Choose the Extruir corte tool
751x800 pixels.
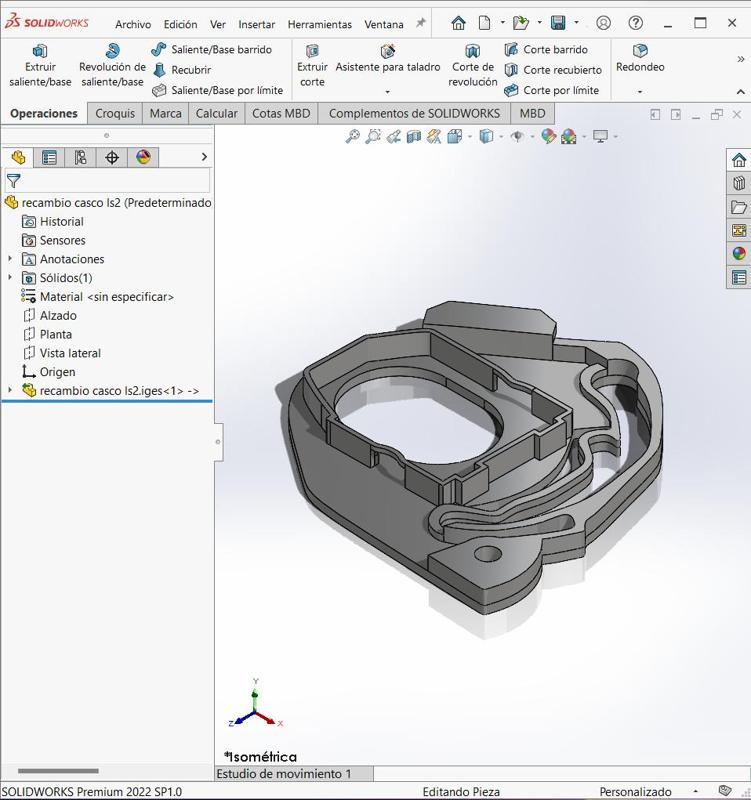tap(312, 66)
